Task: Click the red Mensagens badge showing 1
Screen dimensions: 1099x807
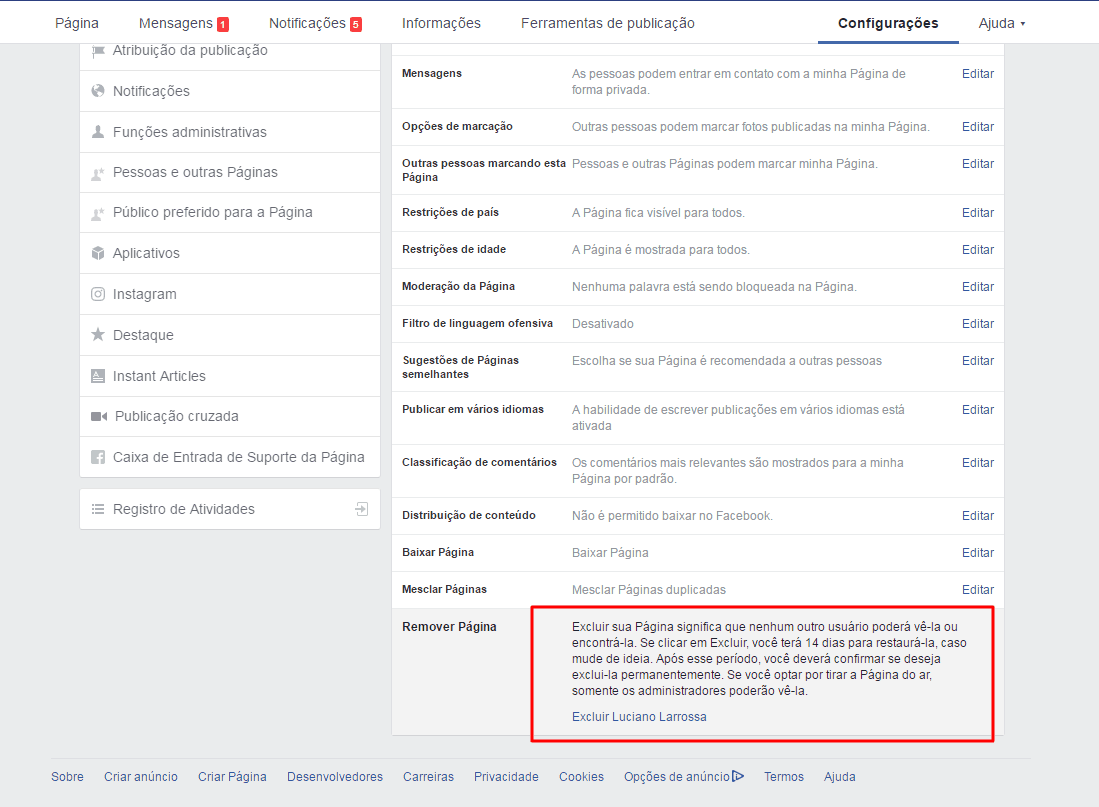Action: (223, 25)
